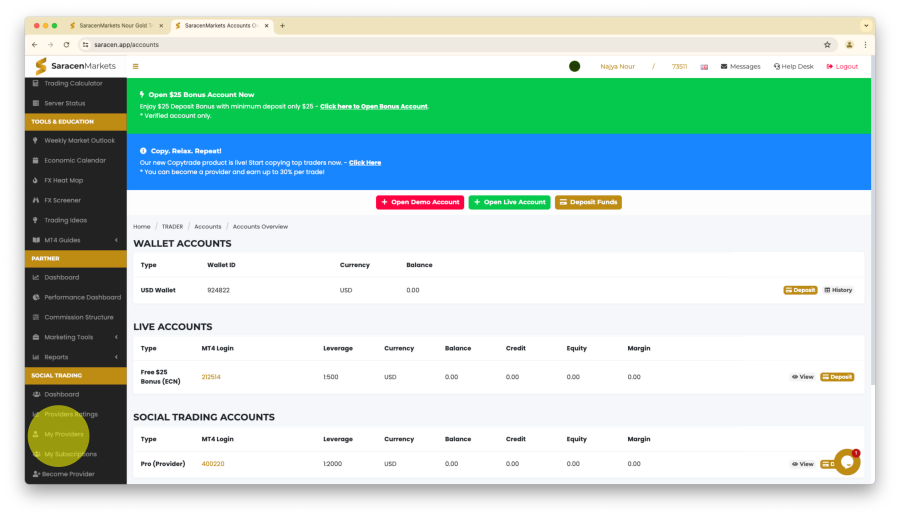Open Economic Calendar in sidebar

[75, 161]
